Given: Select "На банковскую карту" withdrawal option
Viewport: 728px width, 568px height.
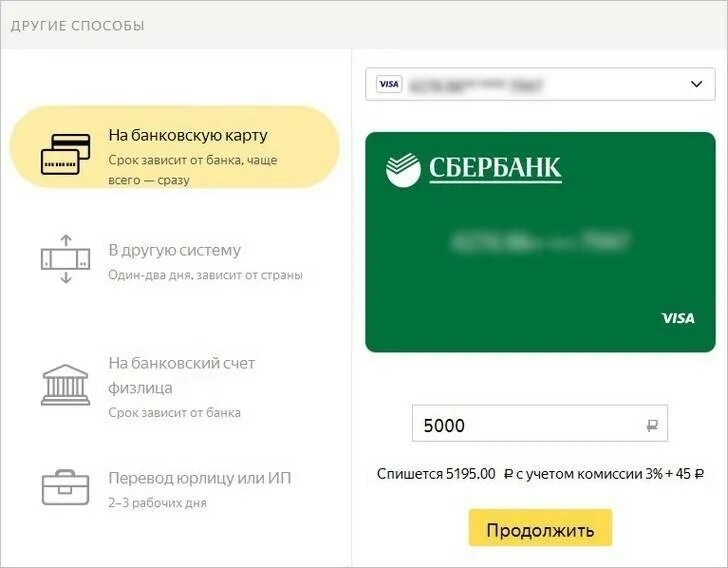Looking at the screenshot, I should [175, 147].
